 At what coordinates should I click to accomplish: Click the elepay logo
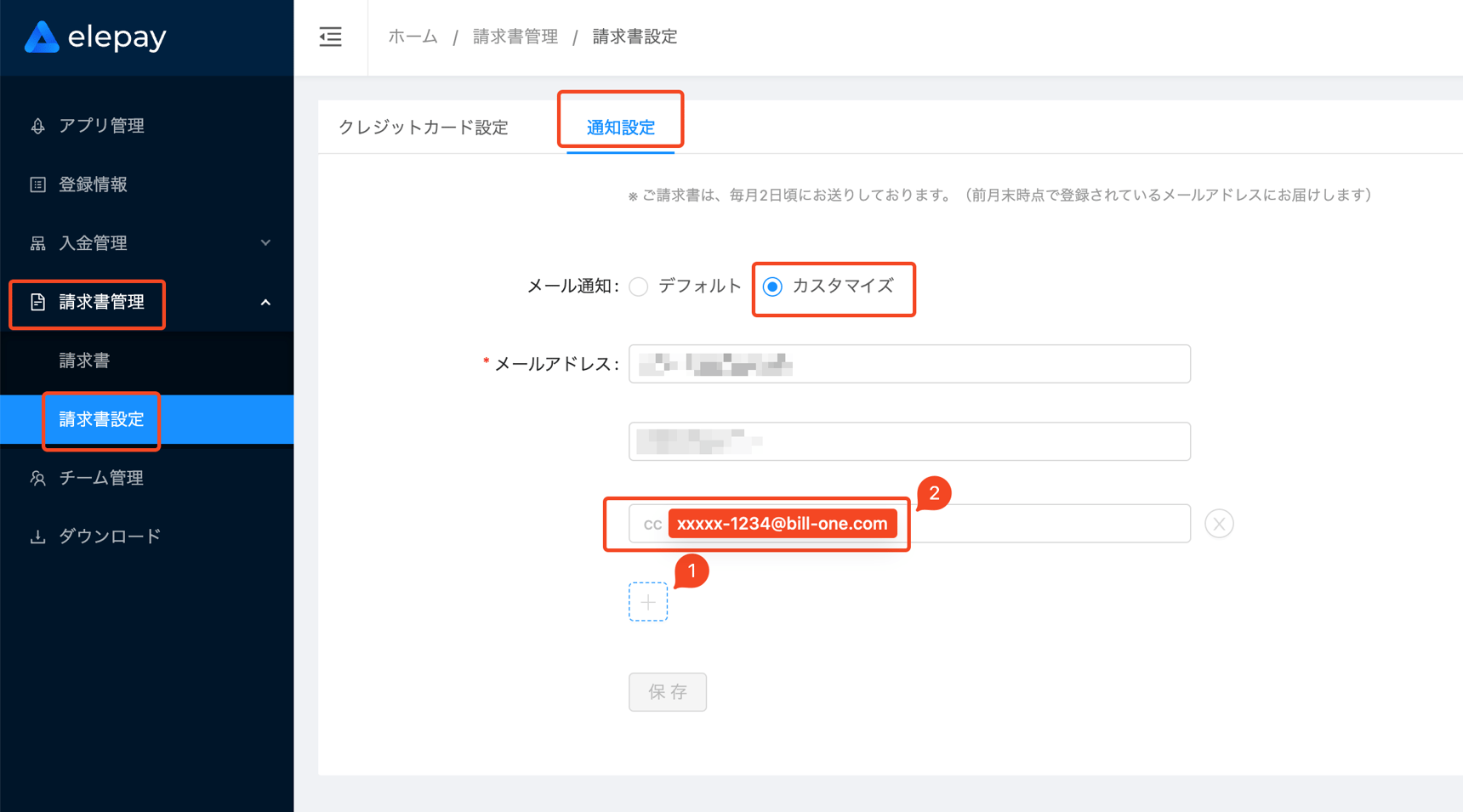point(94,37)
